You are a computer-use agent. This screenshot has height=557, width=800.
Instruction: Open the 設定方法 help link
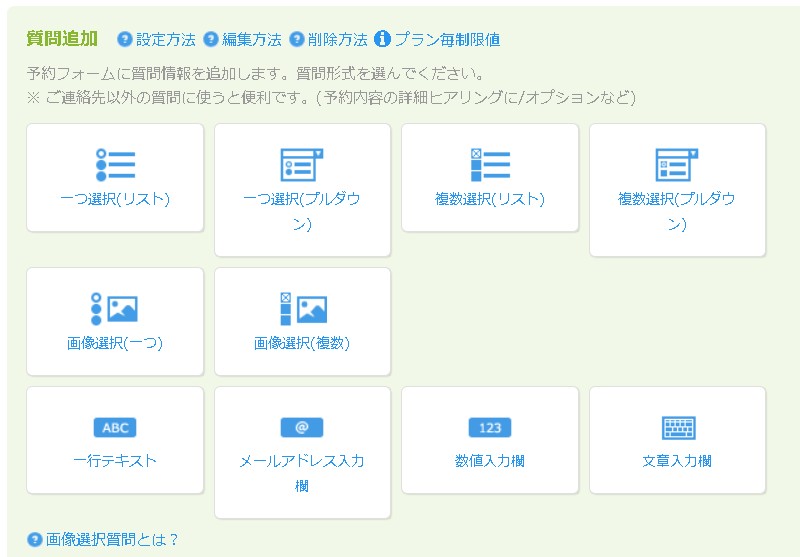(166, 40)
